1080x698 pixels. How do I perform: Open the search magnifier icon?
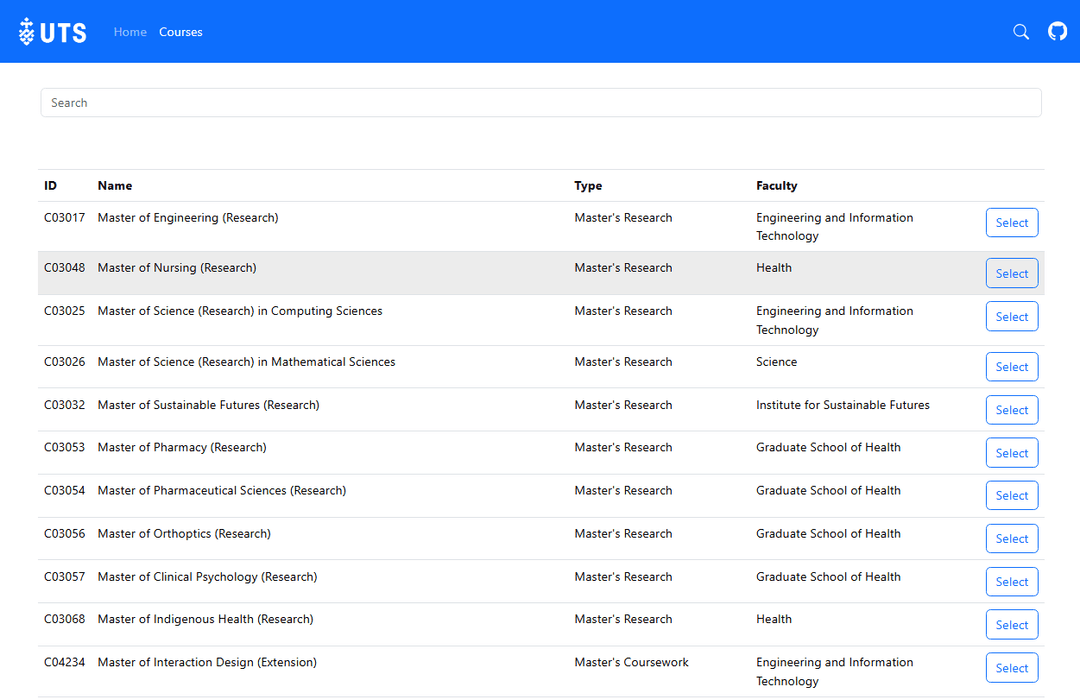pyautogui.click(x=1021, y=32)
